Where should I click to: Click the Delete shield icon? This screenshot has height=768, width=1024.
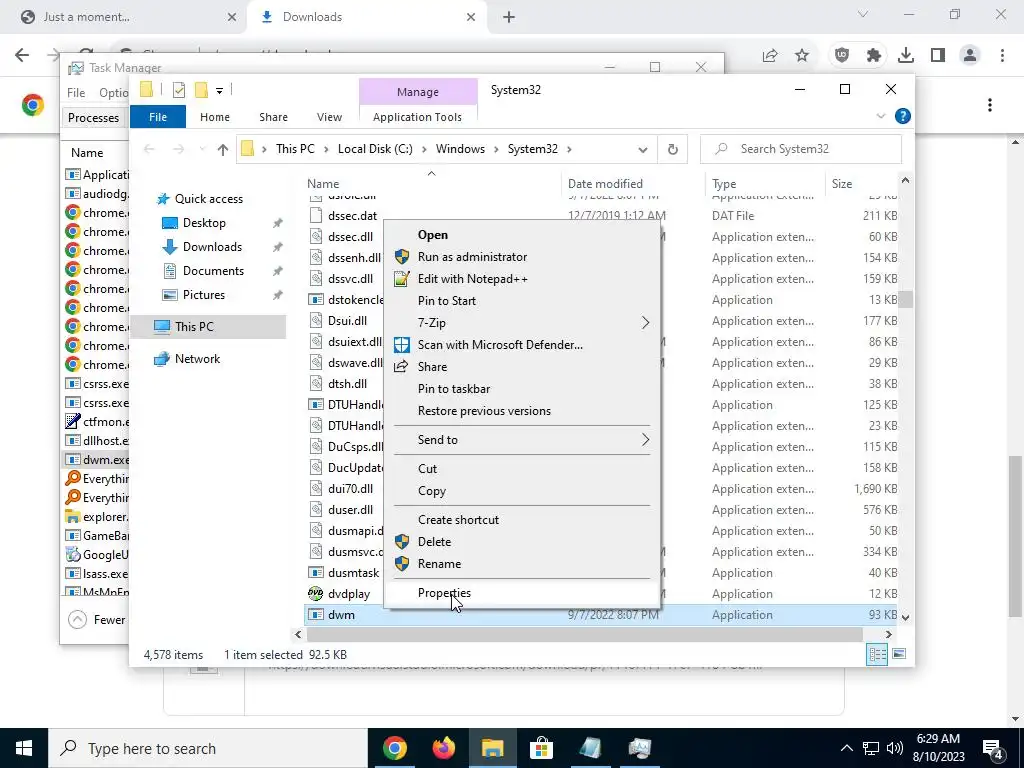pyautogui.click(x=402, y=541)
